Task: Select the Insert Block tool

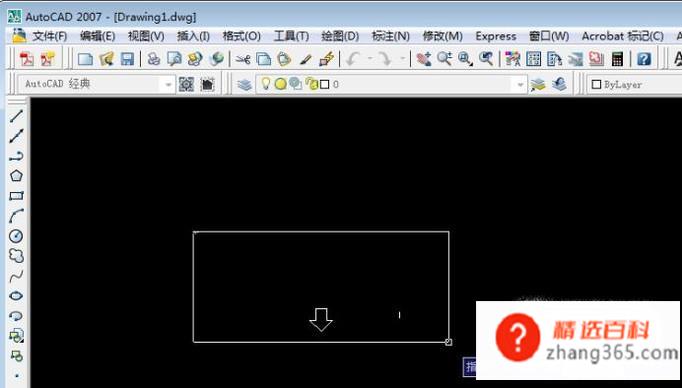Action: coord(16,336)
